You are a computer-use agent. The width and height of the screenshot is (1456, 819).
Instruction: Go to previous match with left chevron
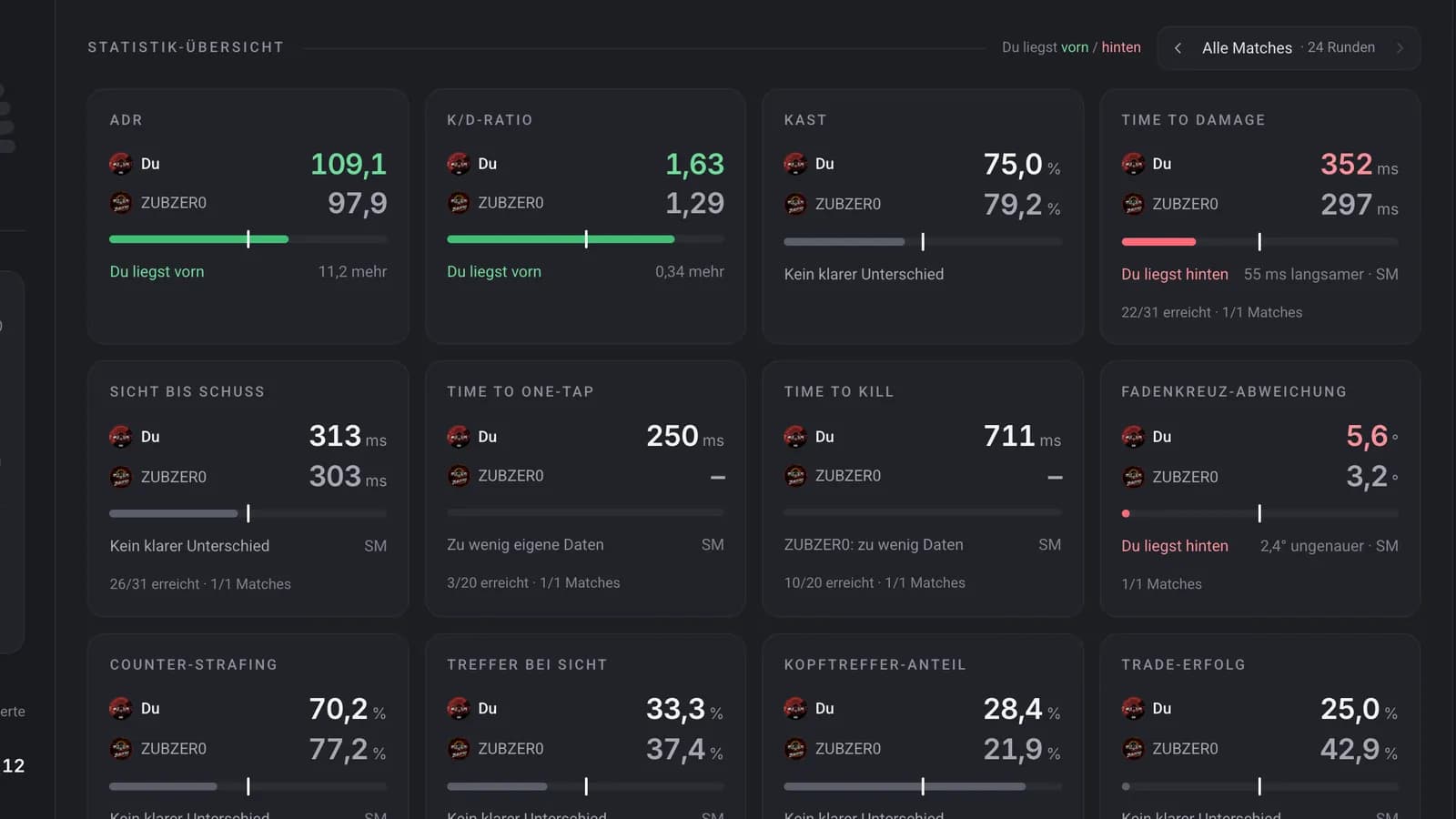(1178, 48)
